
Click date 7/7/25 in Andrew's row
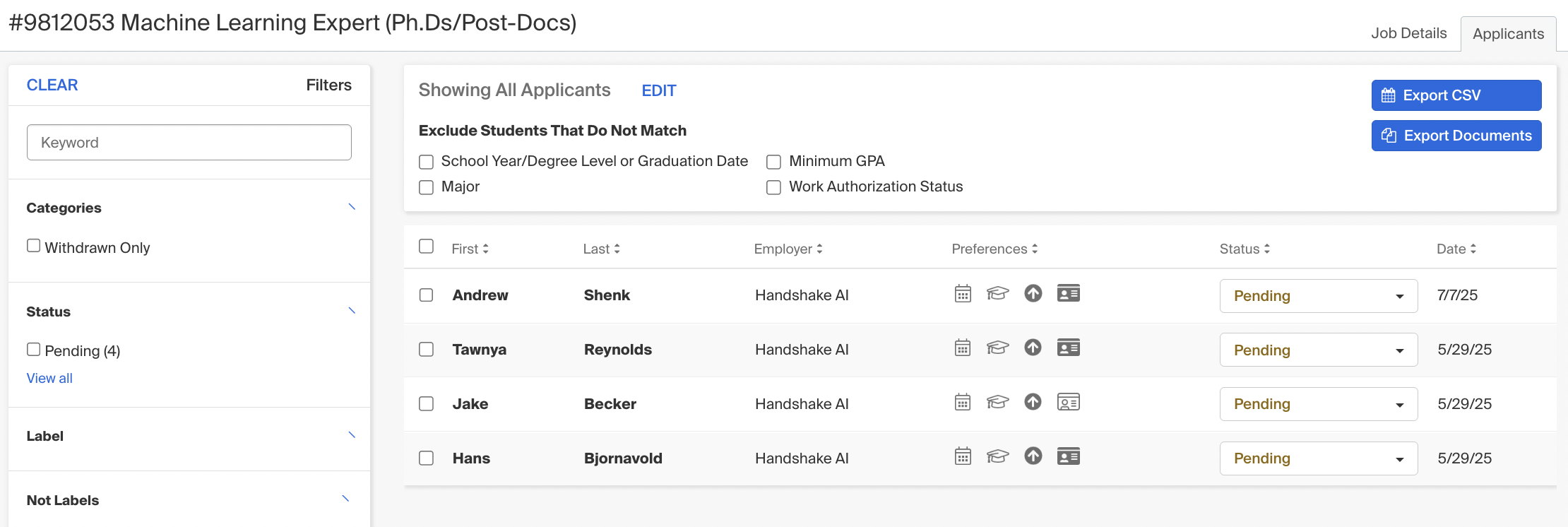pos(1458,295)
